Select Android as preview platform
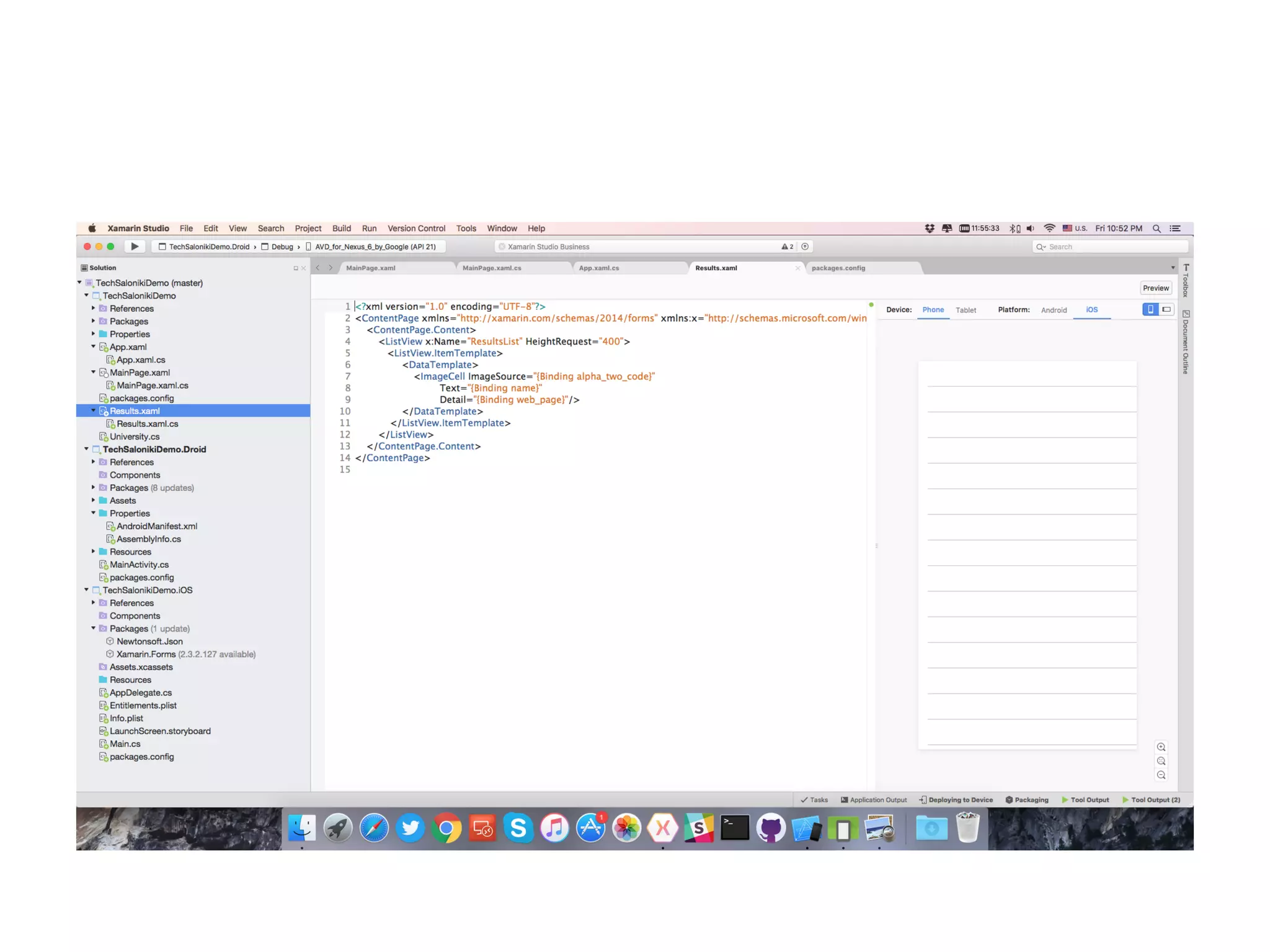The width and height of the screenshot is (1270, 952). [1054, 310]
